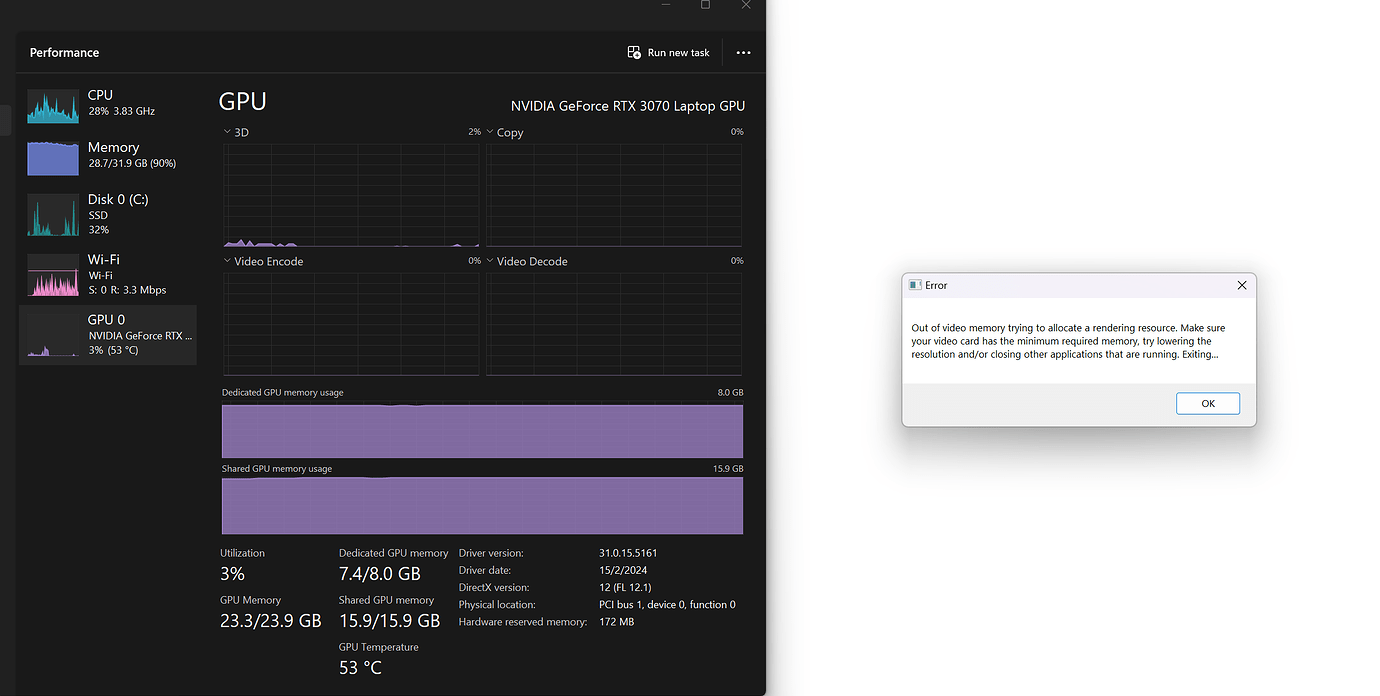
Task: Expand the Copy engine selector
Action: pos(489,131)
